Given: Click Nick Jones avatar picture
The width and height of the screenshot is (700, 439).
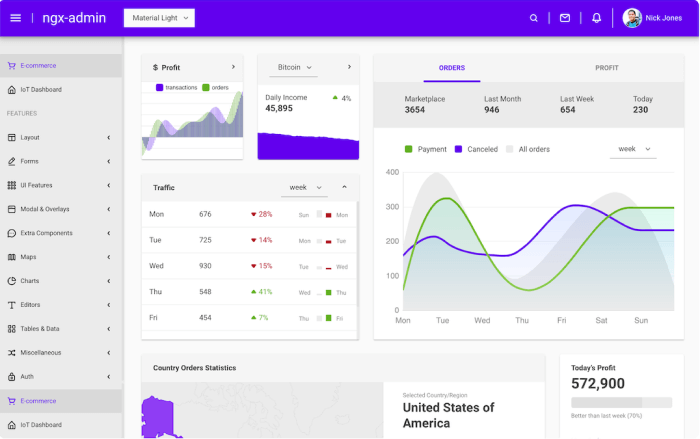Looking at the screenshot, I should [632, 18].
